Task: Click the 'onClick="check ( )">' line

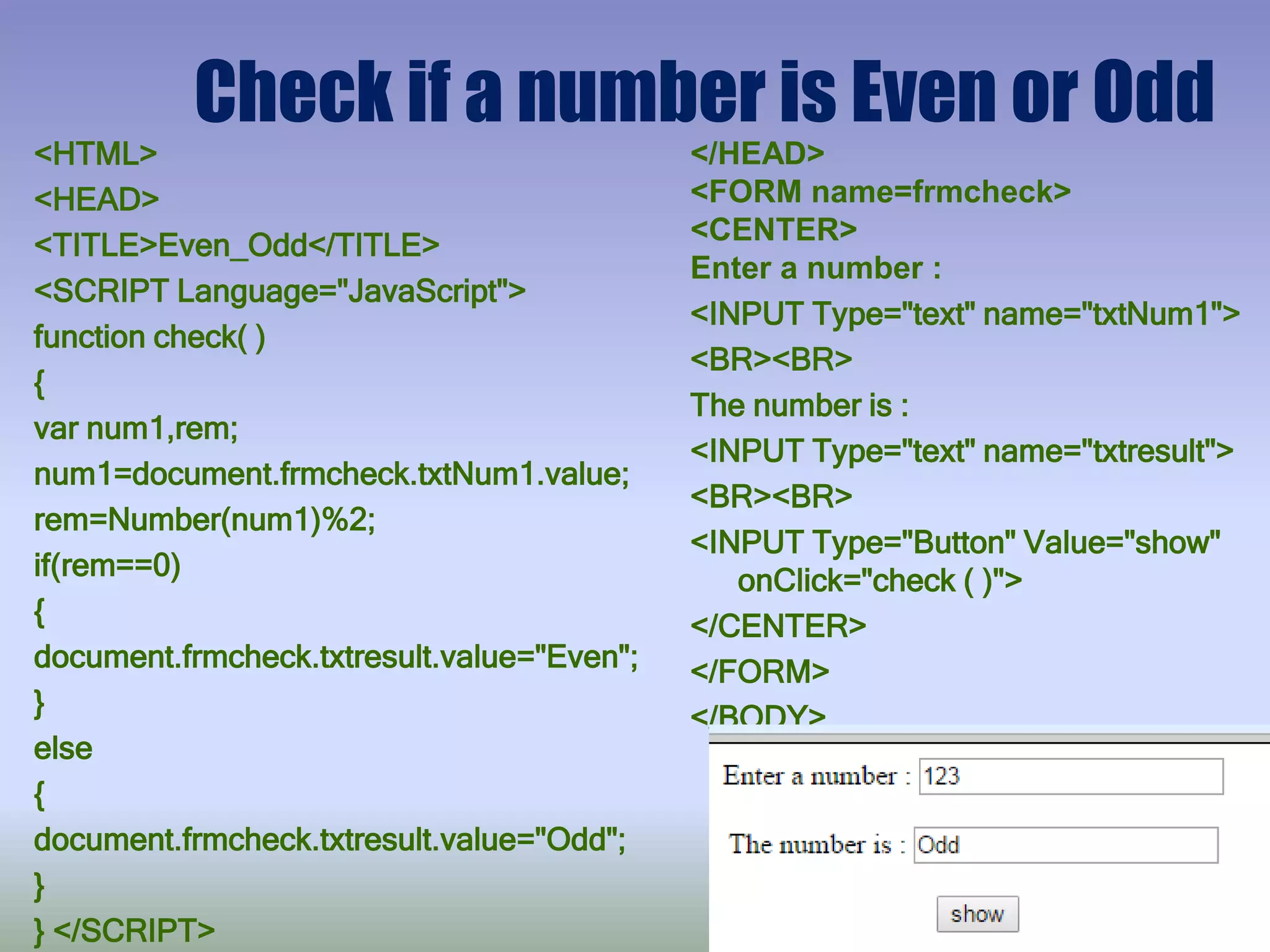Action: tap(879, 581)
